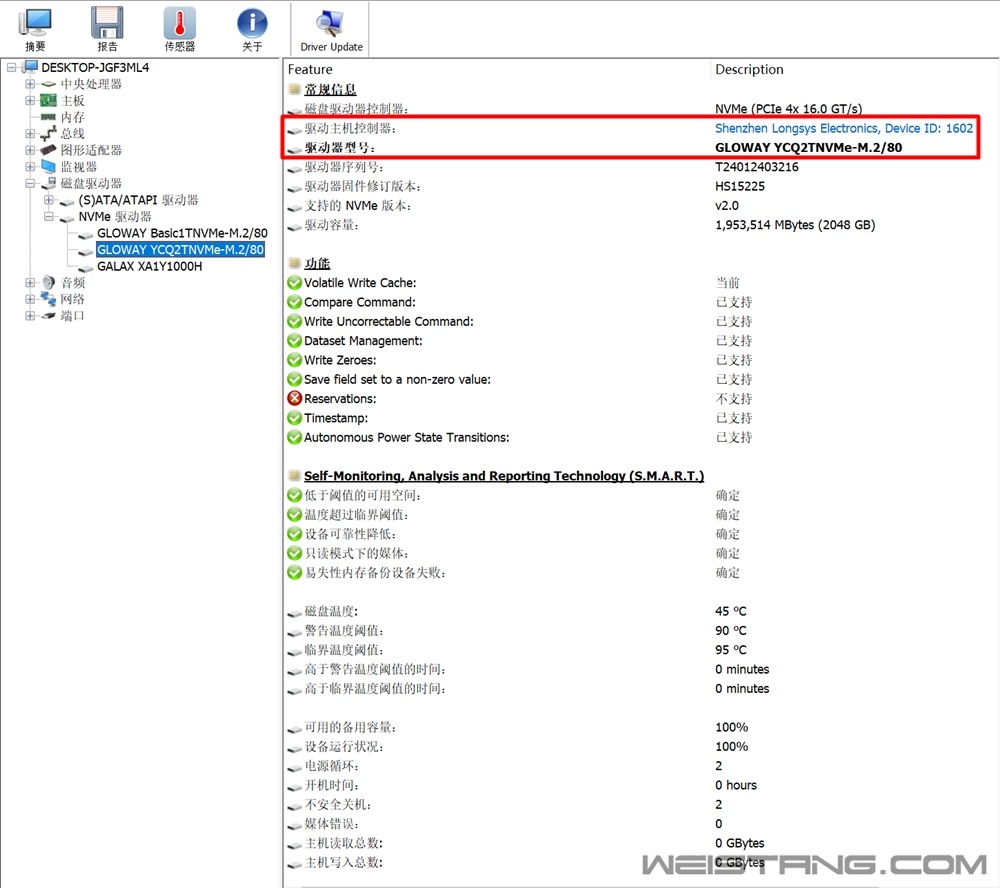Click the S.M.A.R.T. section heading
The image size is (1000, 888).
[x=504, y=475]
